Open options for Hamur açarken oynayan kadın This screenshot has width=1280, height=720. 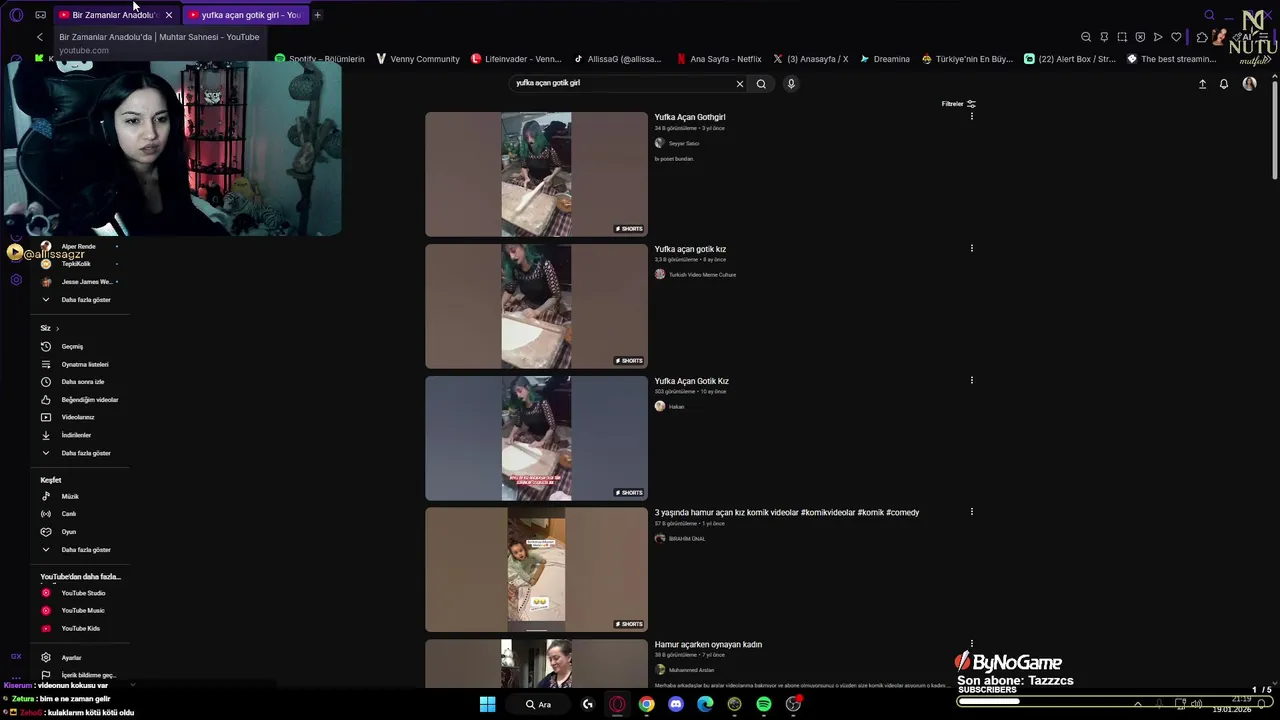971,644
